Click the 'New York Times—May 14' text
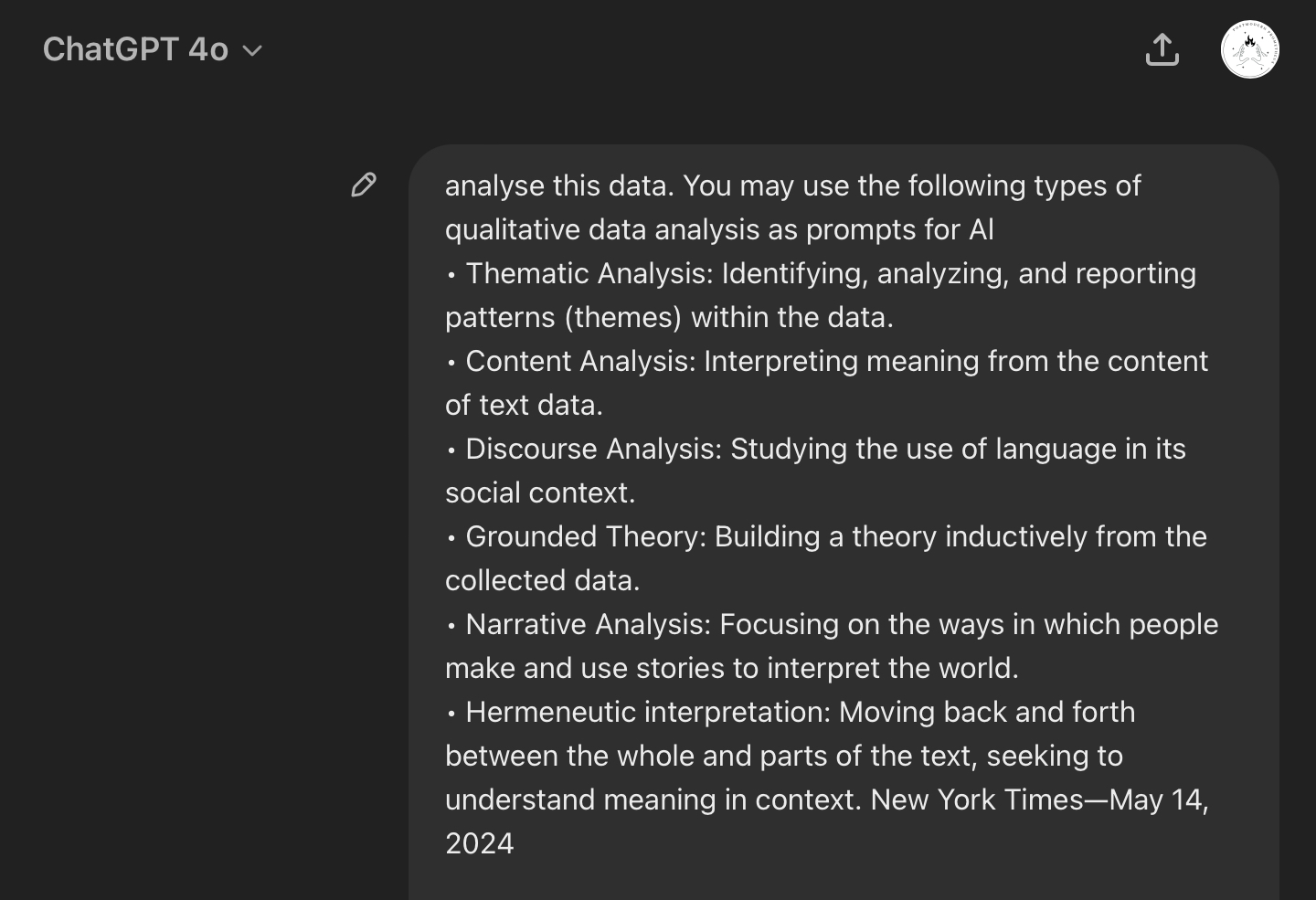Viewport: 1316px width, 900px height. (x=1038, y=799)
